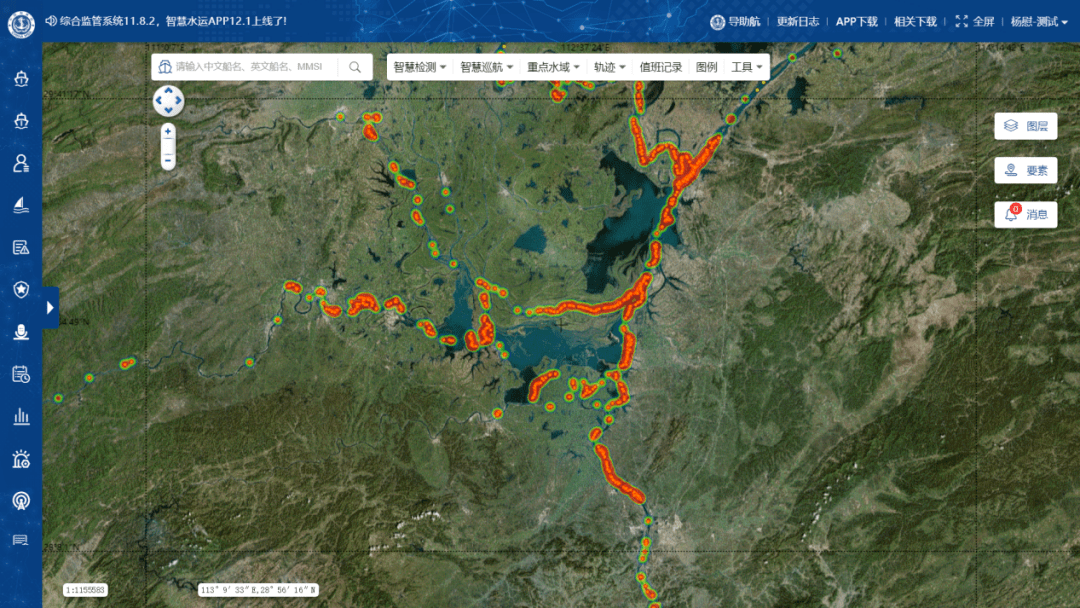The image size is (1080, 608).
Task: Open the 重点水域 dropdown menu
Action: coord(553,67)
